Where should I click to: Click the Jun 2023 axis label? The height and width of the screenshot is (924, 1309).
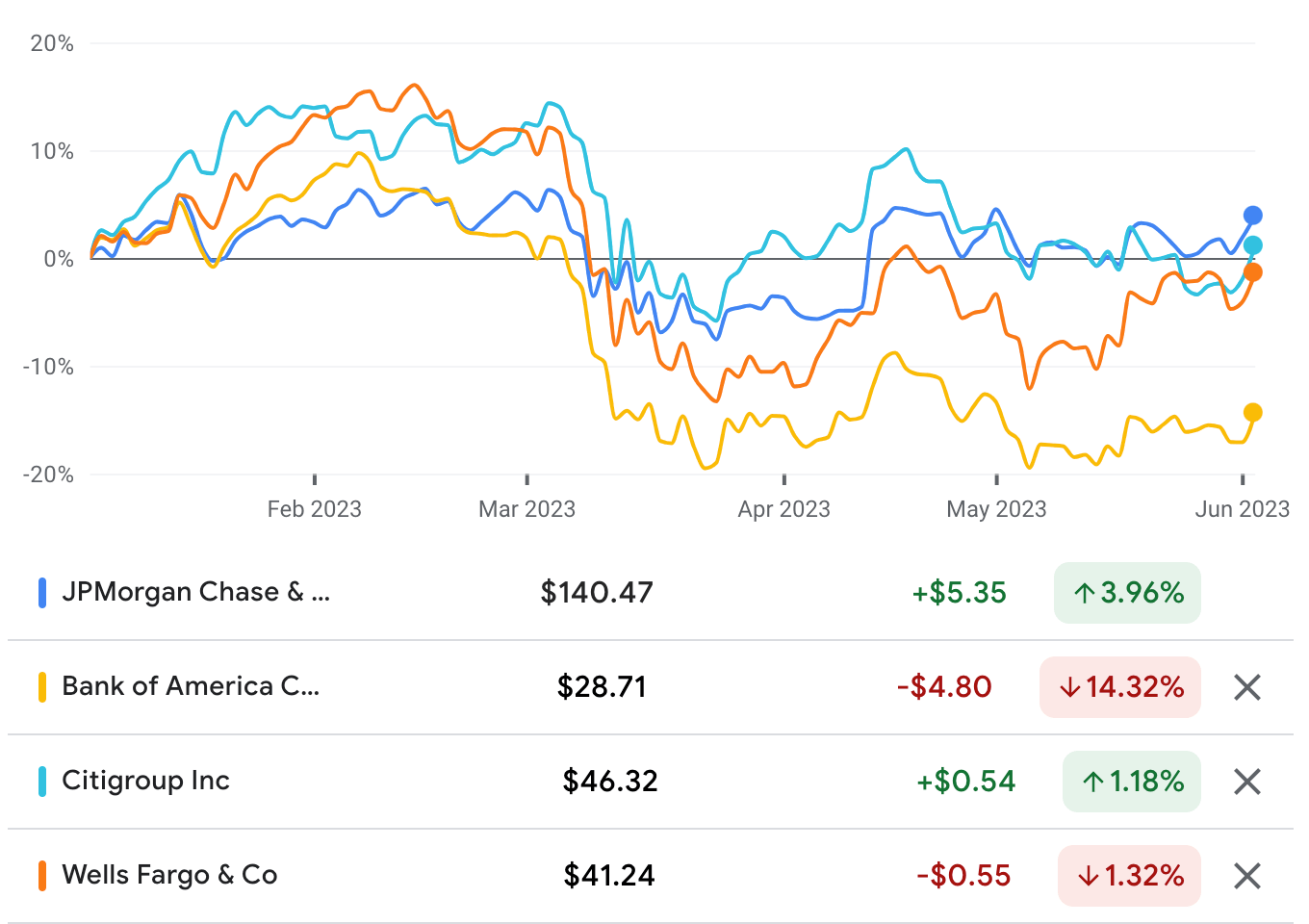(x=1244, y=508)
